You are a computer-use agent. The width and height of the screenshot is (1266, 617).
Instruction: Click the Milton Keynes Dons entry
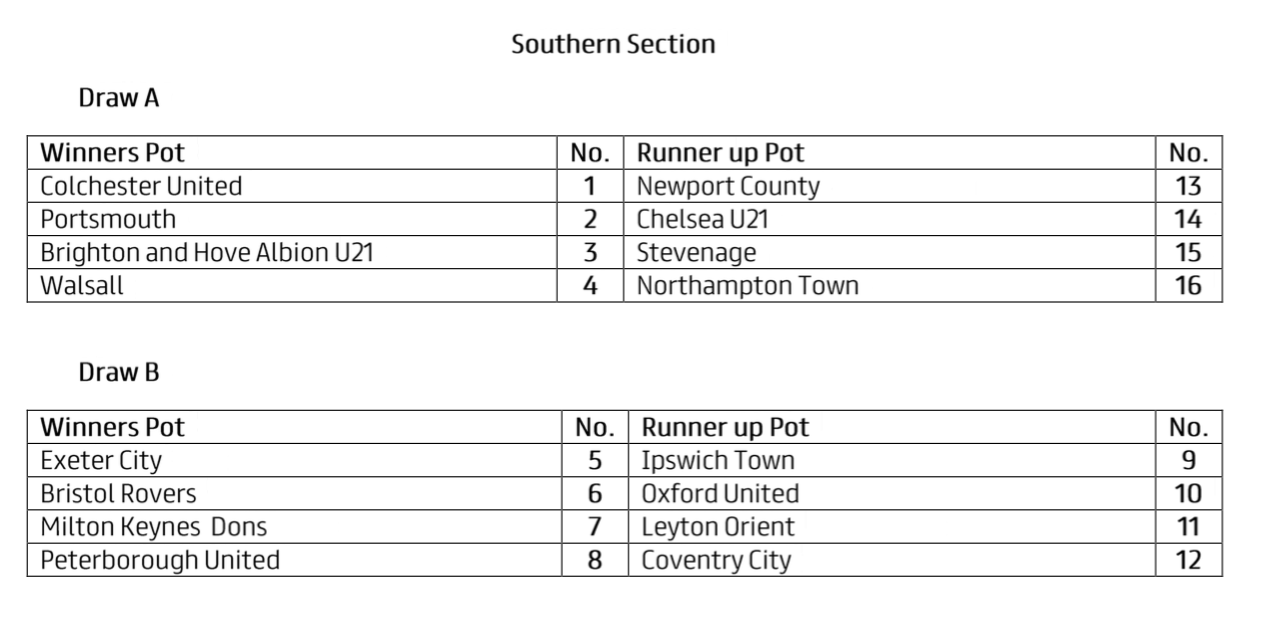153,527
